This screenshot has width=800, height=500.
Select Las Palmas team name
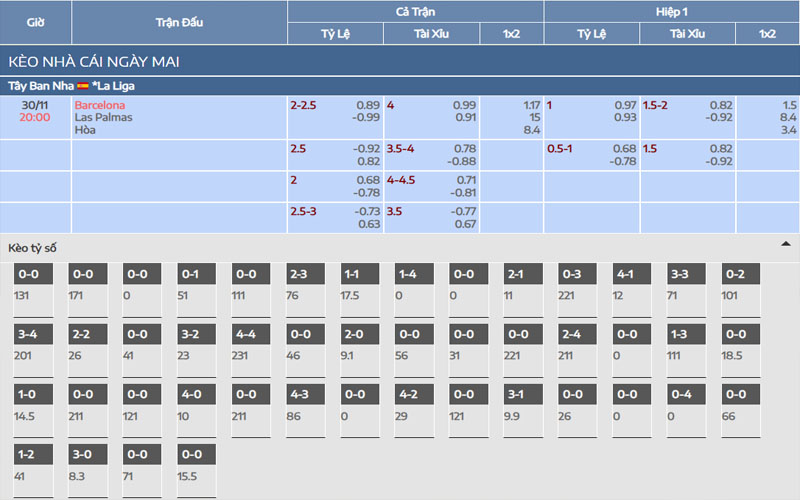[103, 117]
